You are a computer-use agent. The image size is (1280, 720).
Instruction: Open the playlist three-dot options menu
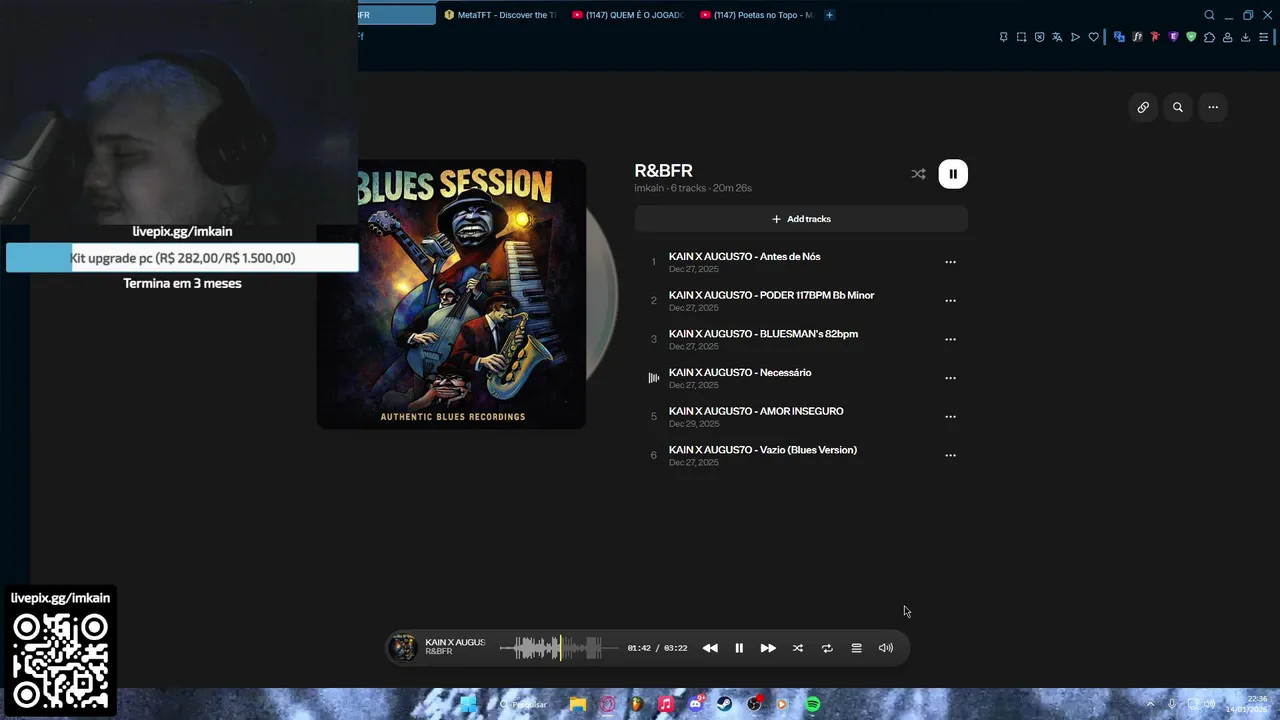pos(1213,107)
